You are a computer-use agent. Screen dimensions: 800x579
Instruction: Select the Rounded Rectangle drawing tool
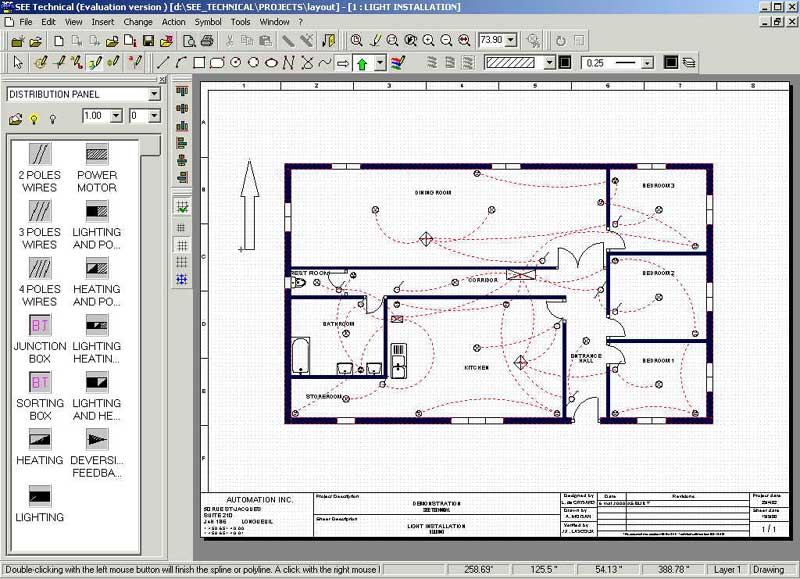tap(217, 62)
